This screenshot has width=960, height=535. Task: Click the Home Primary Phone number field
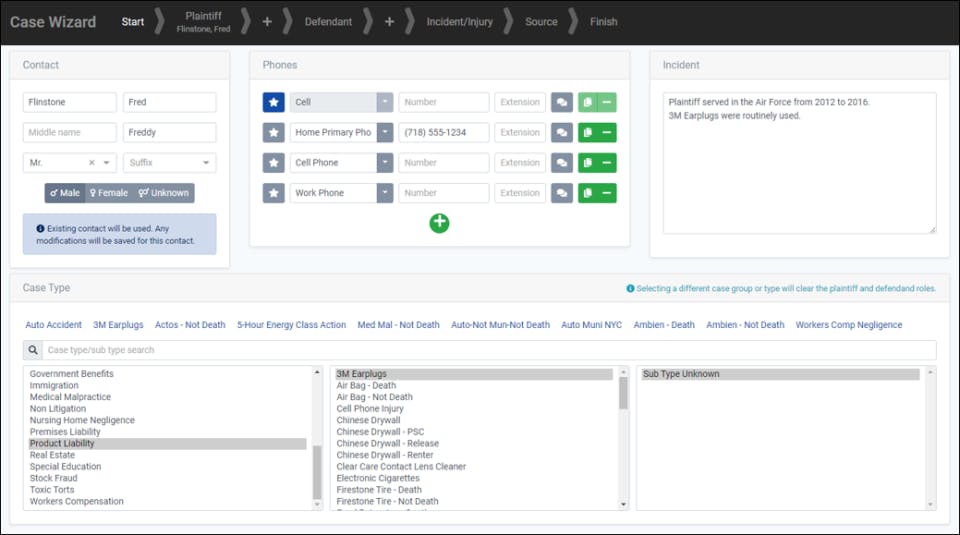coord(444,132)
